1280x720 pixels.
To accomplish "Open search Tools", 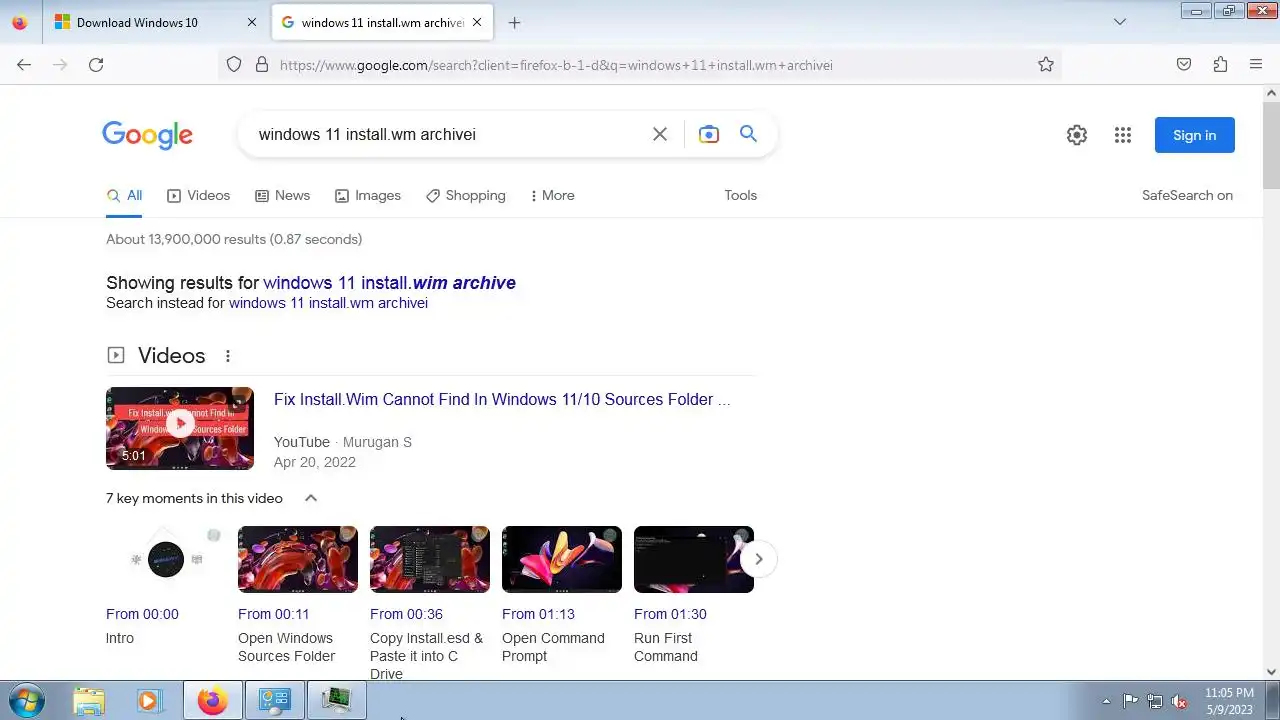I will click(x=741, y=196).
